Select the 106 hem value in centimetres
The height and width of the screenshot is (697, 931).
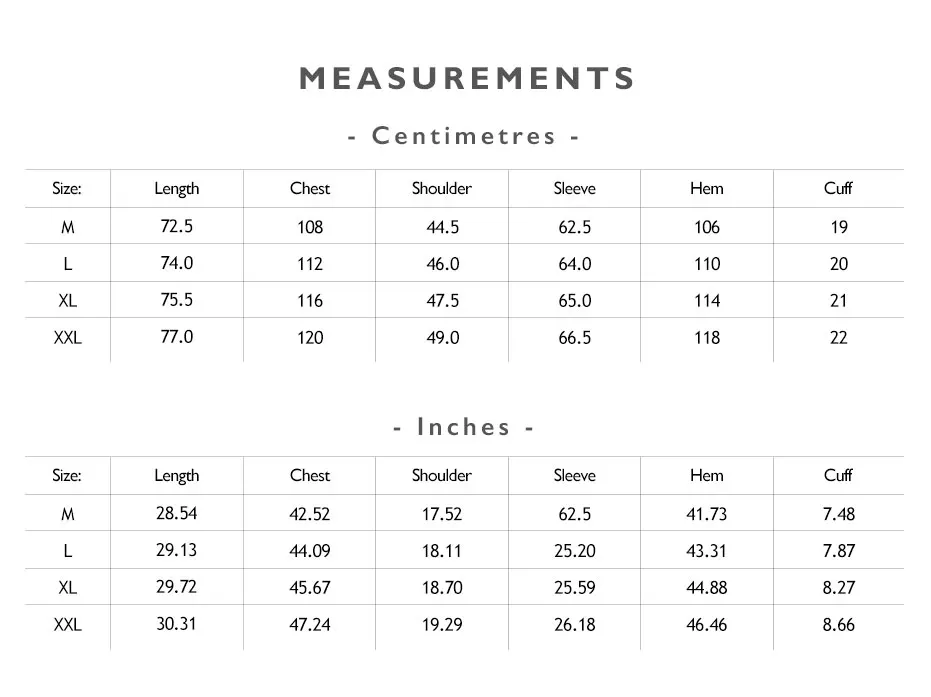tap(707, 227)
